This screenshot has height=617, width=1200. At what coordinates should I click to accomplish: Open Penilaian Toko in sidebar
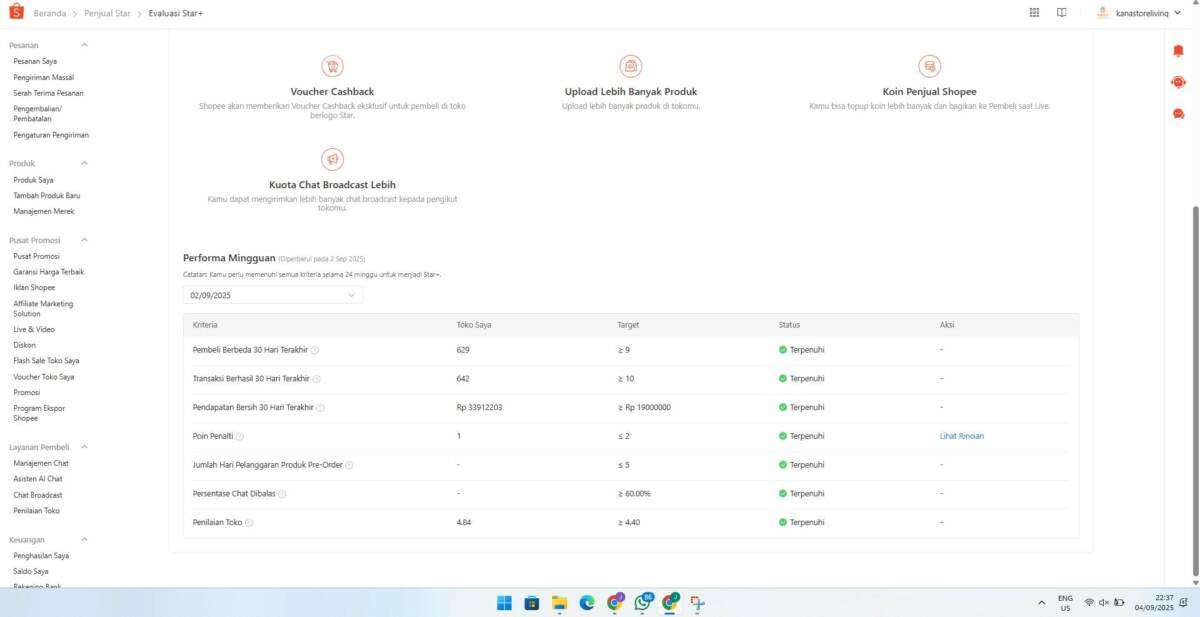pos(36,511)
